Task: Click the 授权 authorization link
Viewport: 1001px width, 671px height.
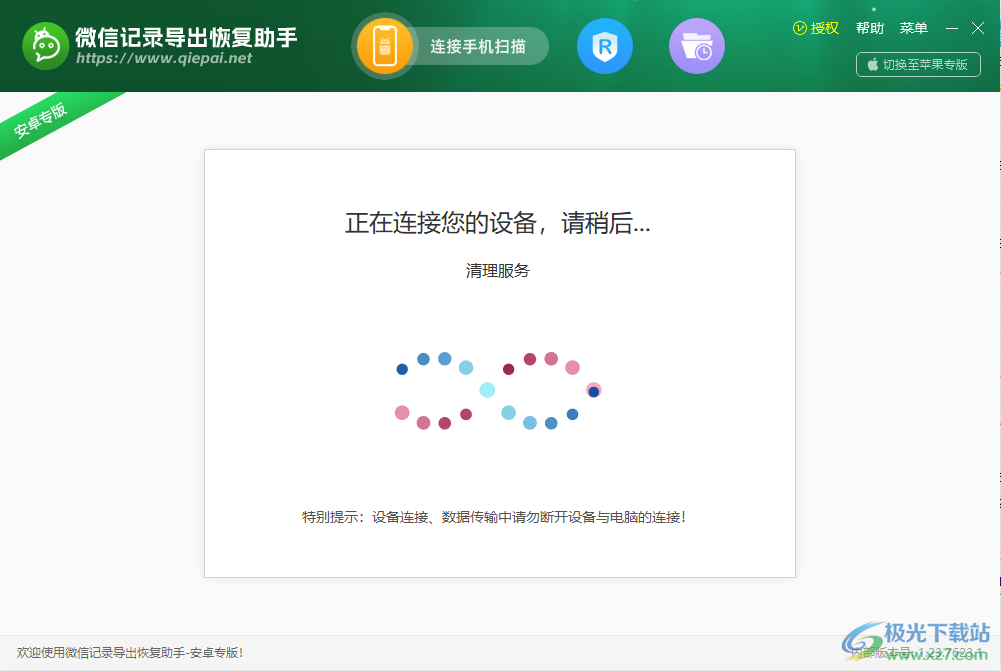Action: point(815,28)
